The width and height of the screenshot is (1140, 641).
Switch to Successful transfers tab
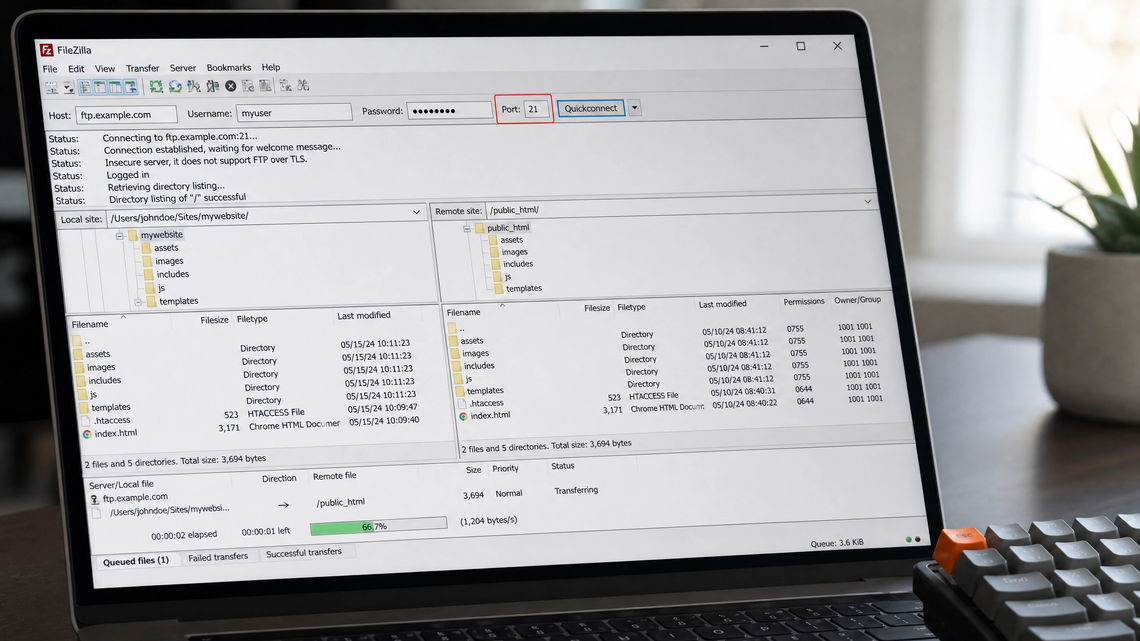(304, 552)
